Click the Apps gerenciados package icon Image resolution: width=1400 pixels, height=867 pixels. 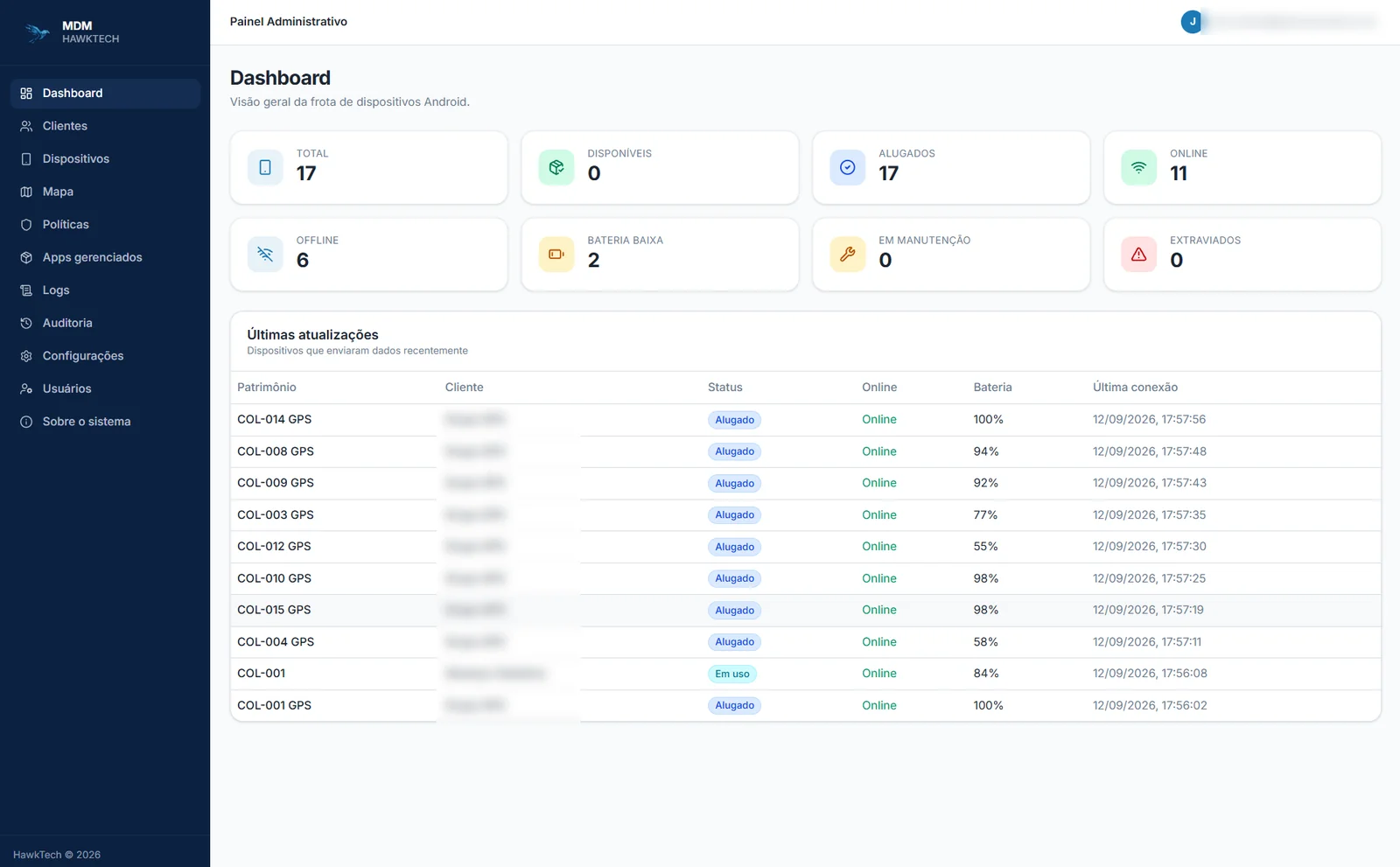click(26, 257)
